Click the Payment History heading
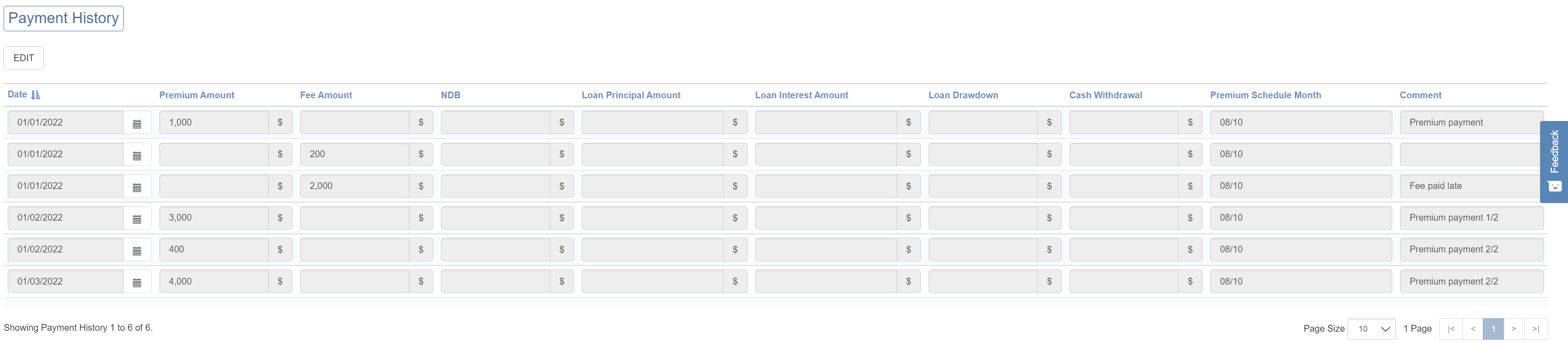 (63, 18)
